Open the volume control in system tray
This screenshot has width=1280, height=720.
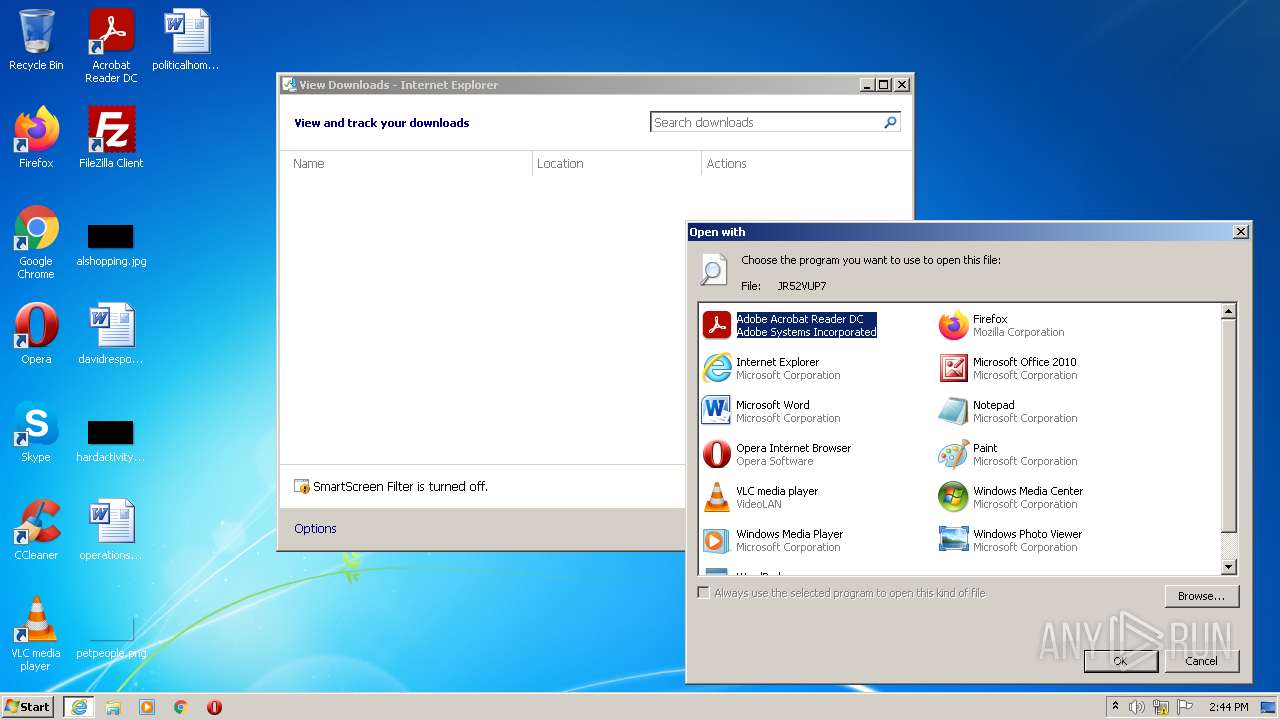coord(1137,707)
